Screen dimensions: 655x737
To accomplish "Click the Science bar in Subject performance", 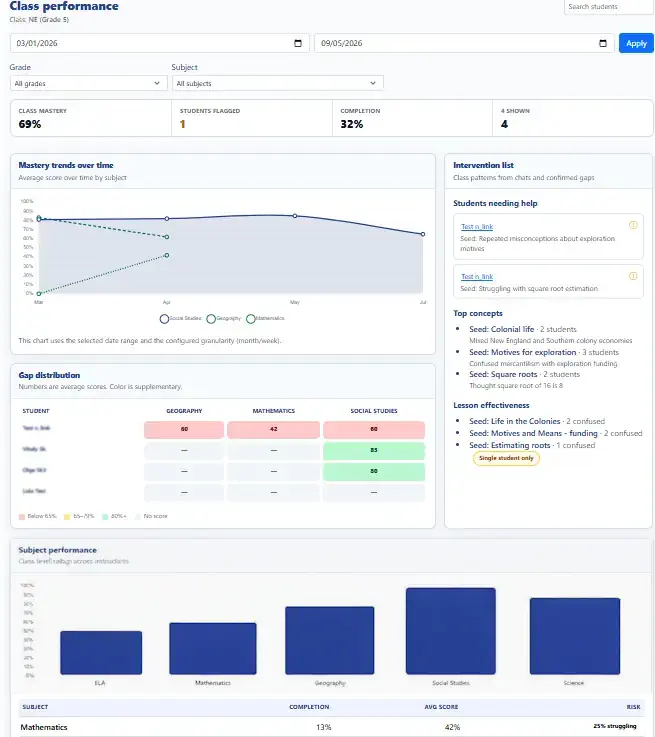I will point(575,636).
